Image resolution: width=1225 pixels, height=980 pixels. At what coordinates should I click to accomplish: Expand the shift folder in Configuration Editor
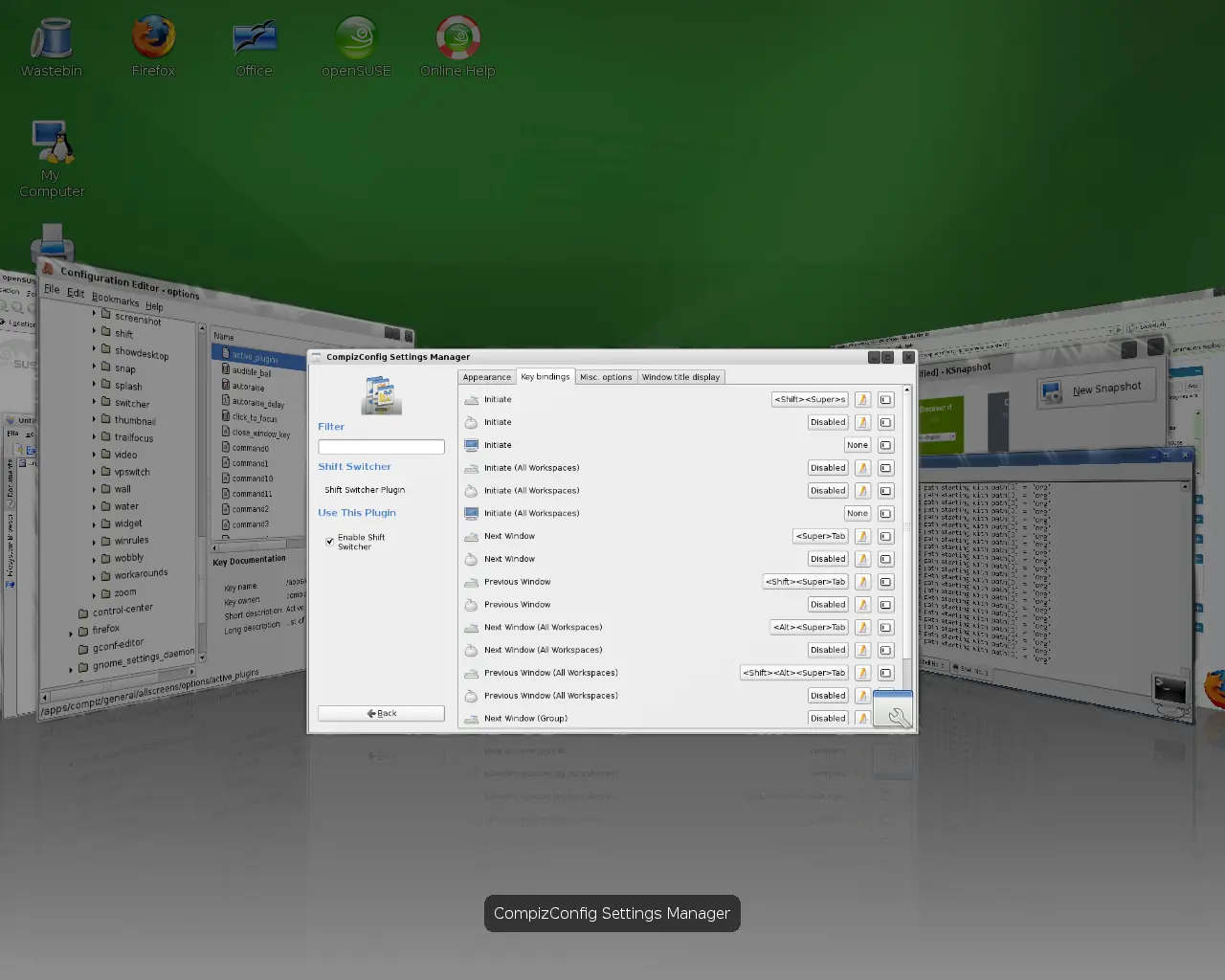95,331
